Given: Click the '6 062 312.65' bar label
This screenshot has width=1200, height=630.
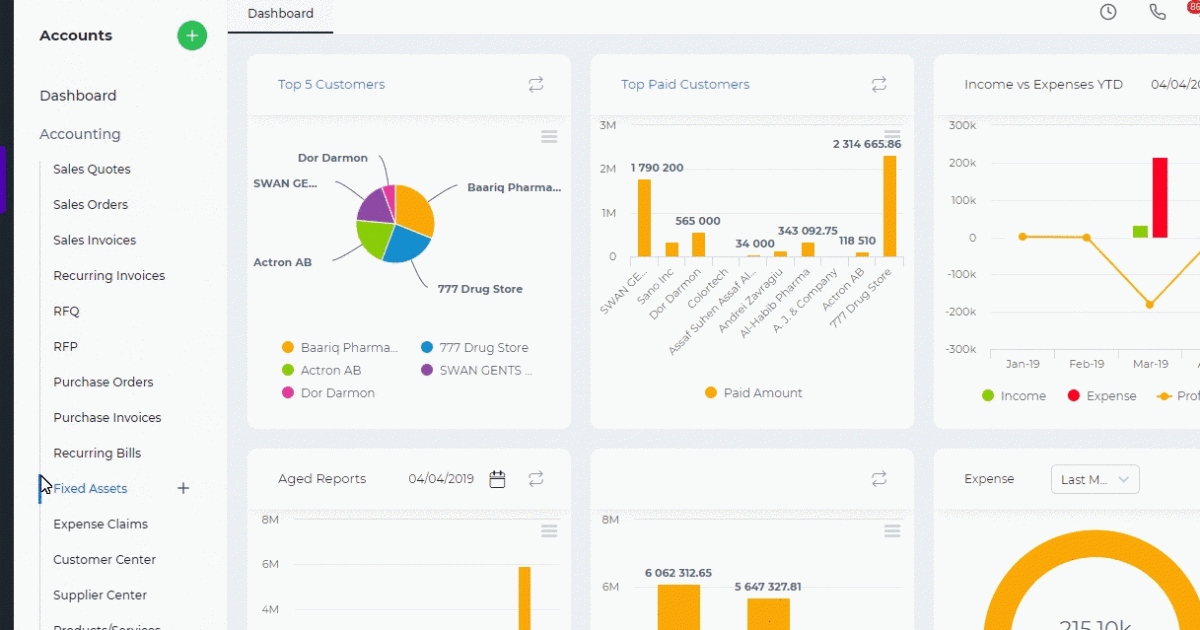Looking at the screenshot, I should point(678,573).
